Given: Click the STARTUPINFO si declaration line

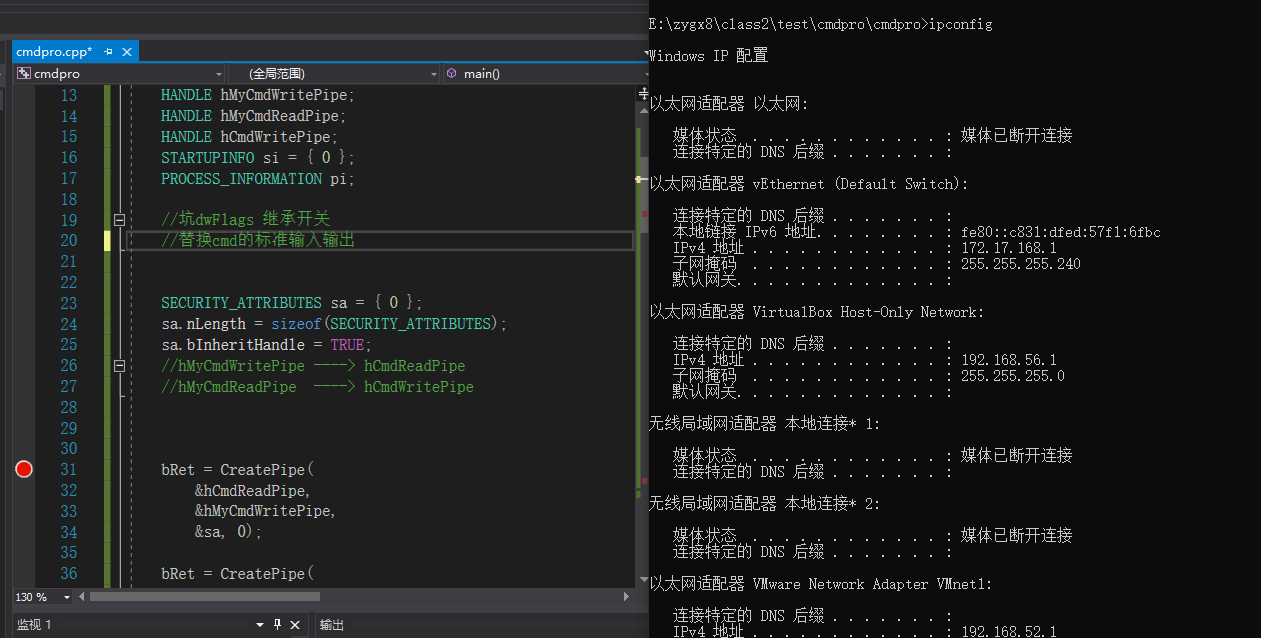Looking at the screenshot, I should (x=258, y=158).
